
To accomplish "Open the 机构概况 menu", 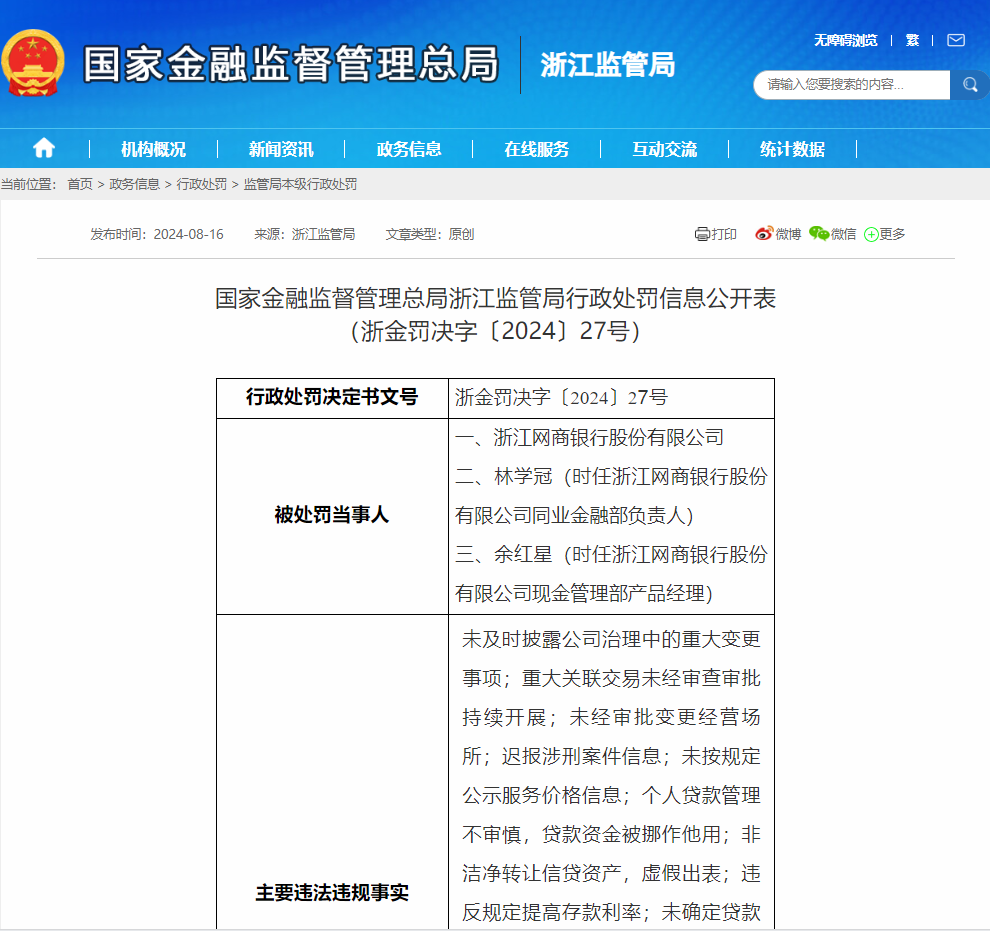I will [x=153, y=149].
